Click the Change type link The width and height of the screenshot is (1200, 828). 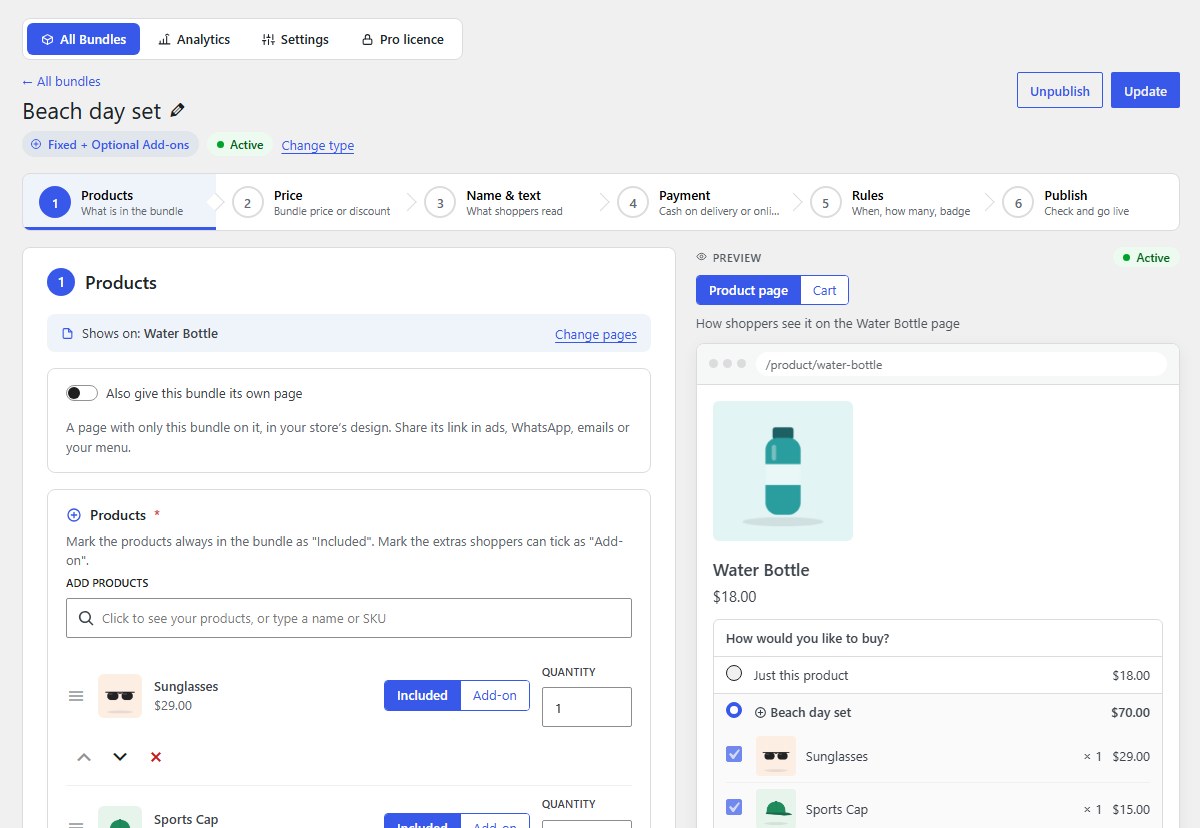click(318, 145)
